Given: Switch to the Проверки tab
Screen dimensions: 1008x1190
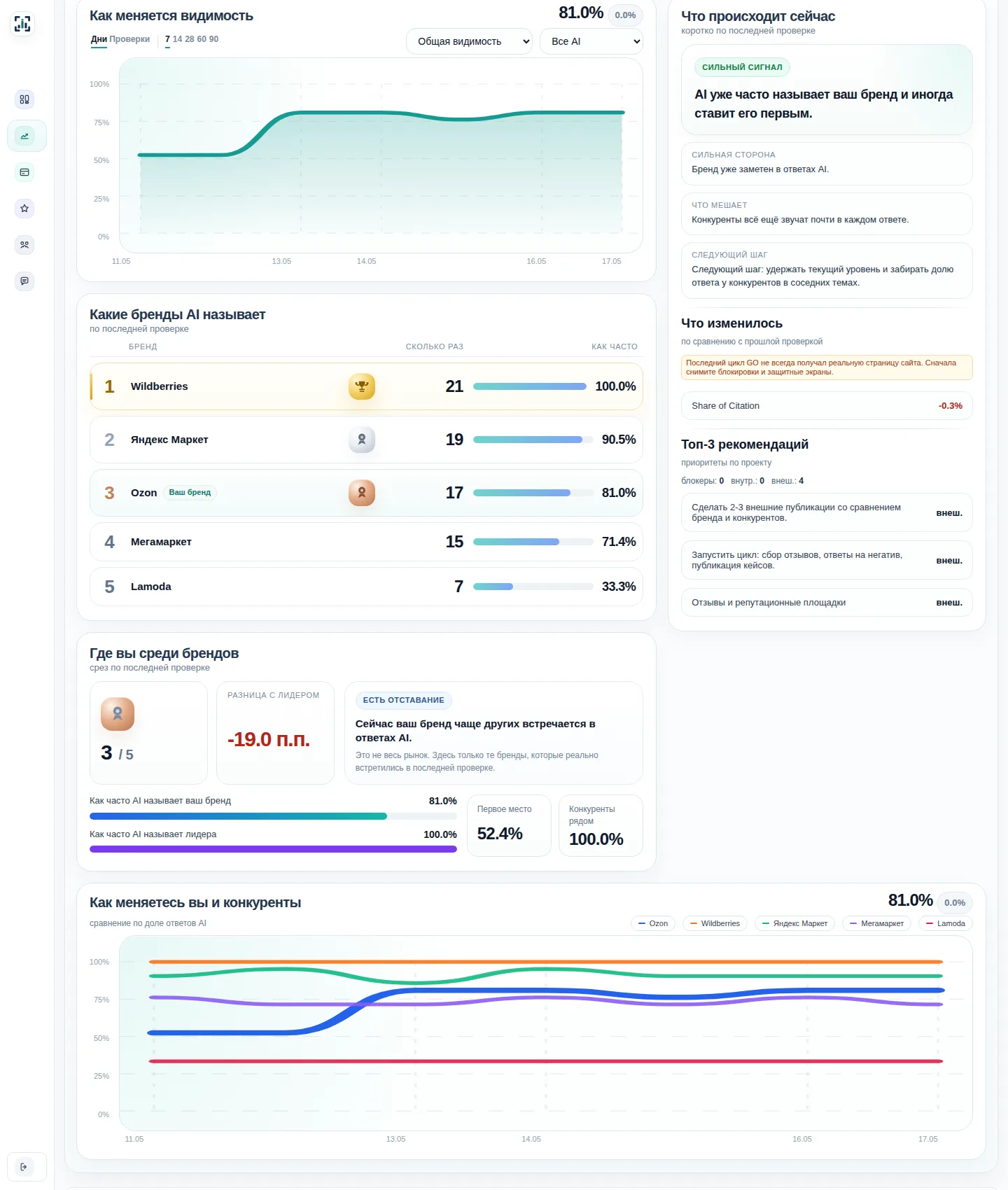Looking at the screenshot, I should click(129, 39).
